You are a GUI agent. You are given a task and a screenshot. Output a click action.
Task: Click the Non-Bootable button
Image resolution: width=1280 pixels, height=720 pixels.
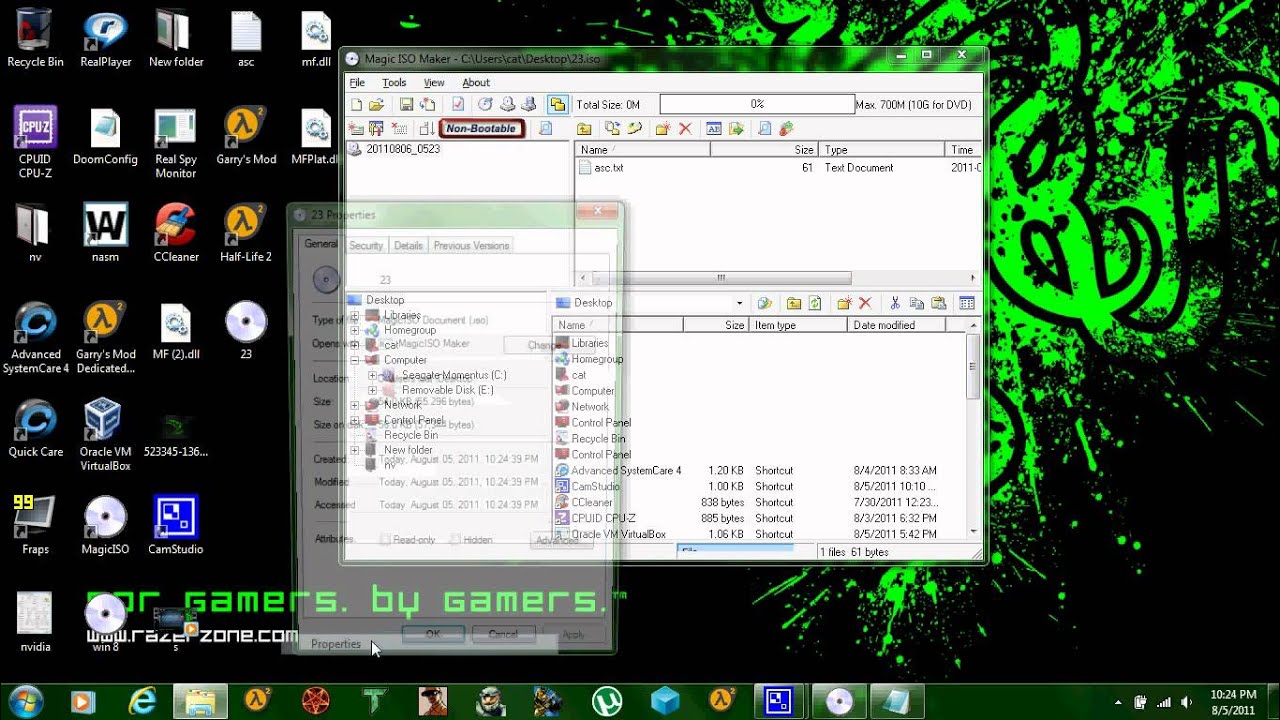pos(481,128)
